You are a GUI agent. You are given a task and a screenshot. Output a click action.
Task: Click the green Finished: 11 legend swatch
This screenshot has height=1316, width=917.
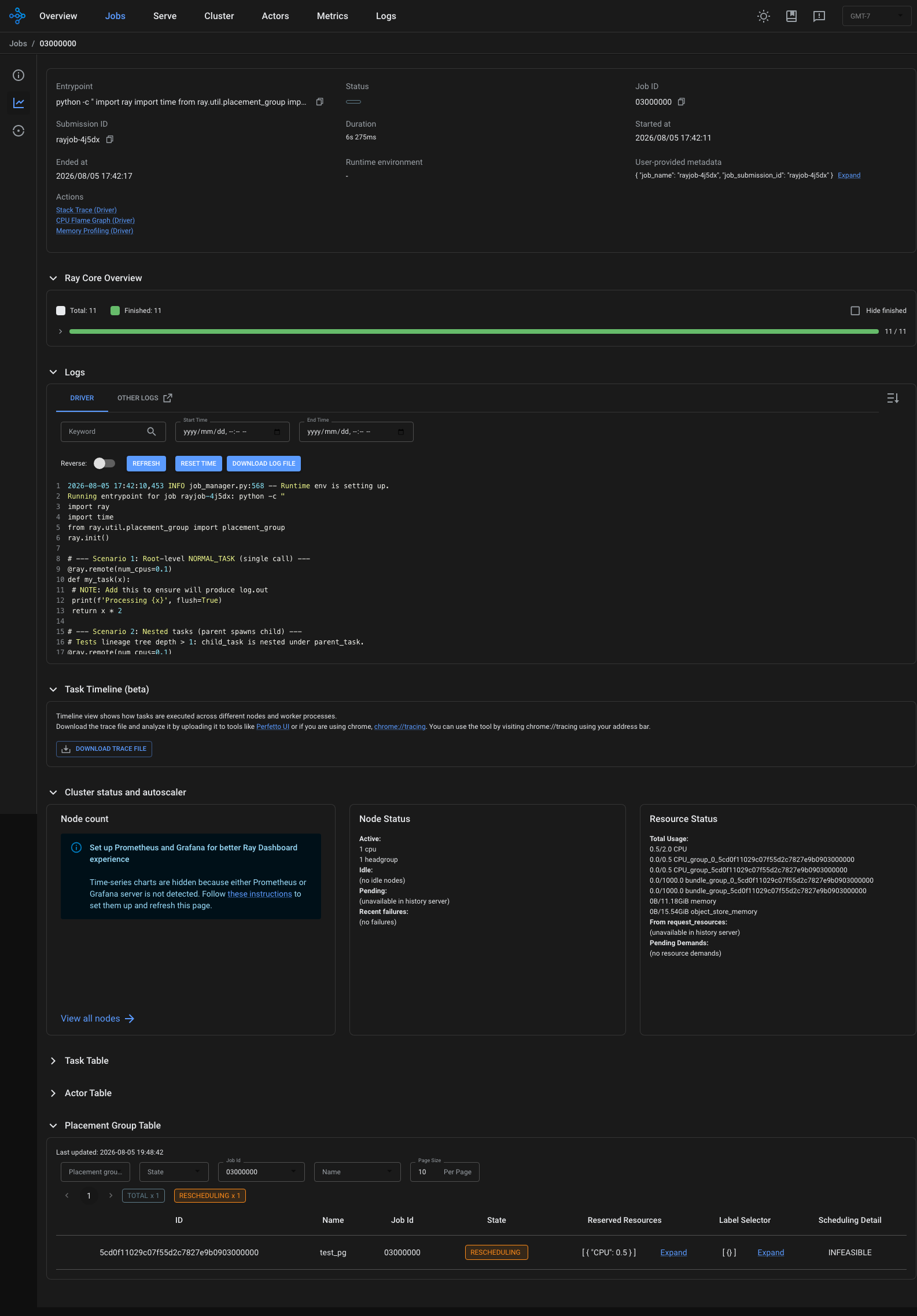tap(115, 311)
